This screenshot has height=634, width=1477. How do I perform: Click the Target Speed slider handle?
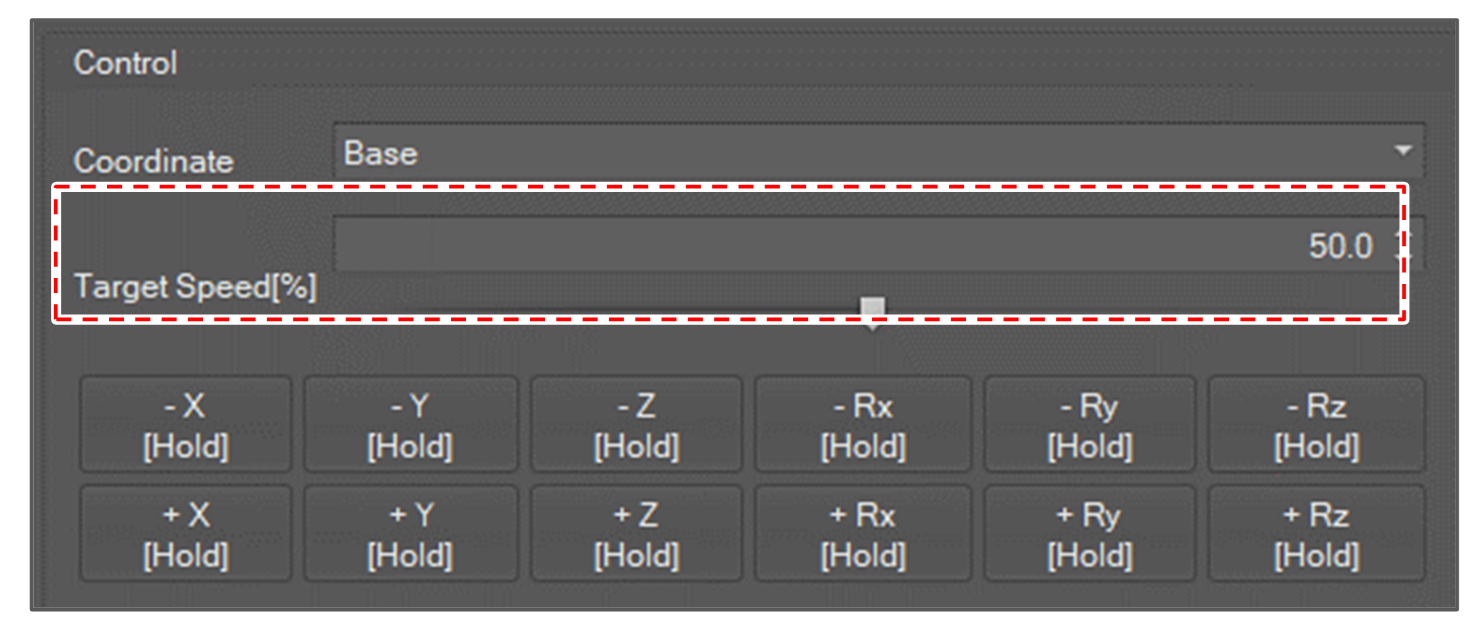(x=873, y=309)
